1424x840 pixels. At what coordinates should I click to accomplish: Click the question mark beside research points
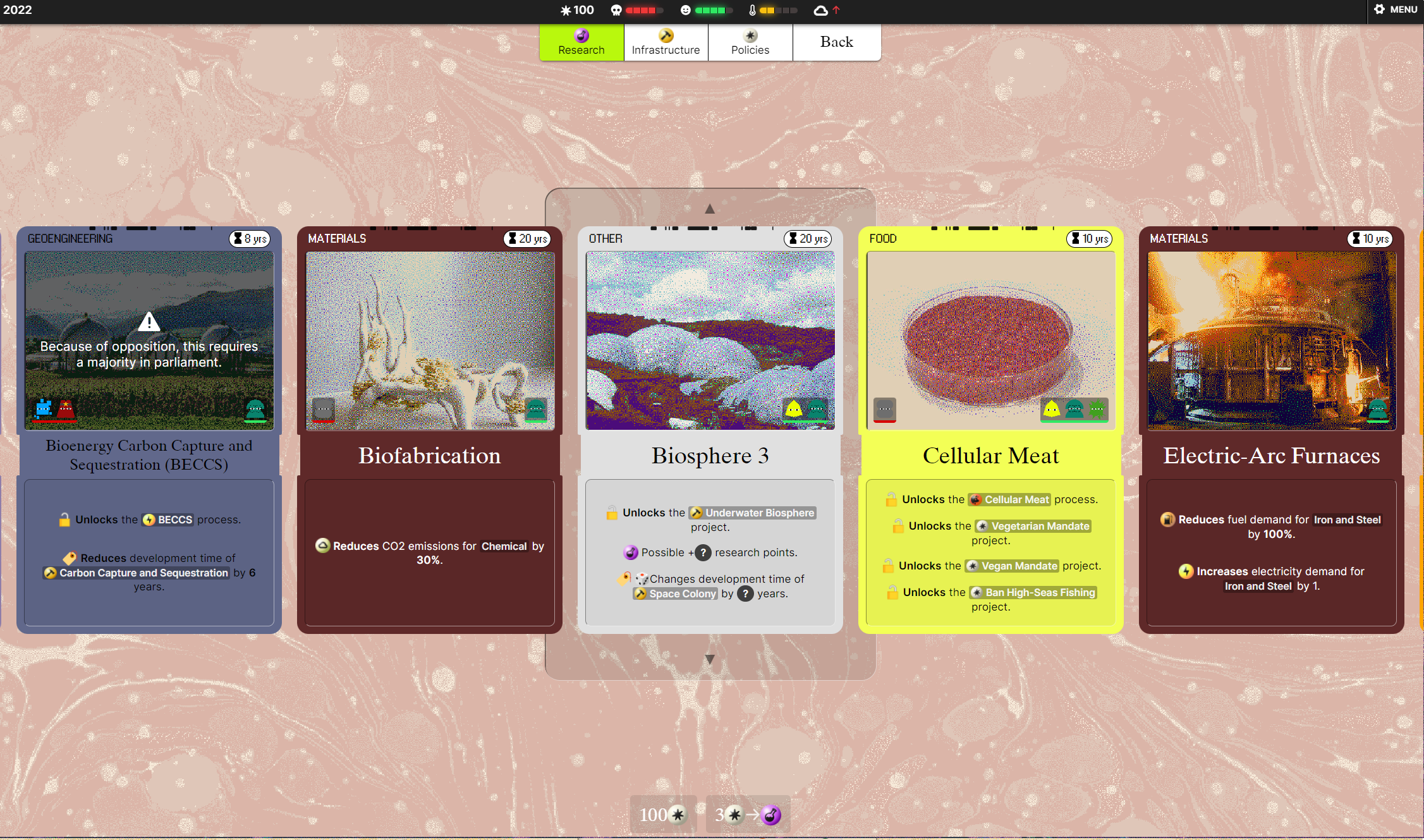(703, 552)
